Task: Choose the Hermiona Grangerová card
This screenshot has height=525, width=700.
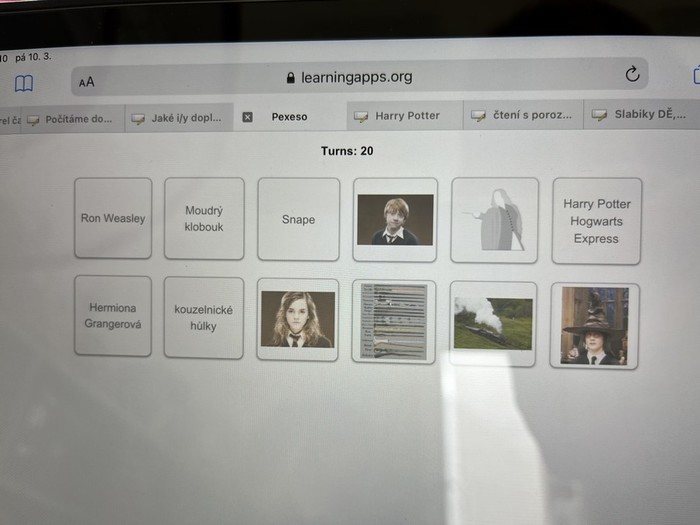Action: [x=113, y=316]
